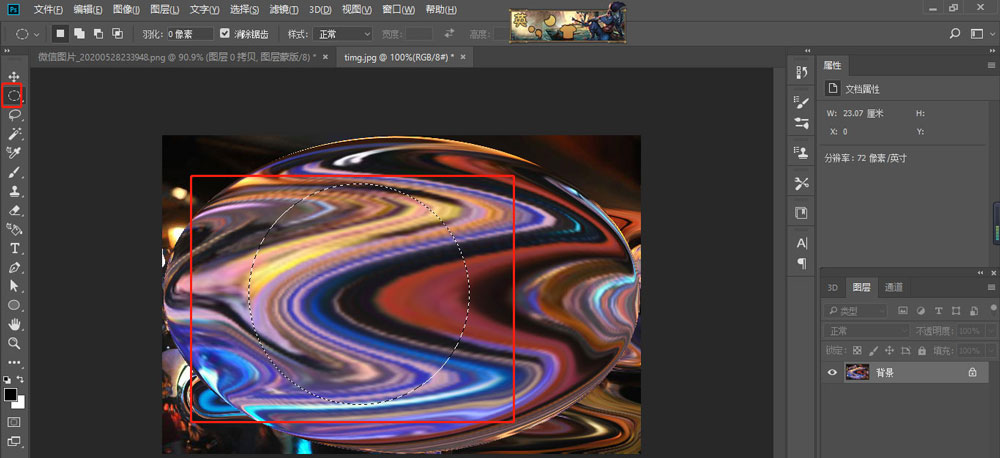Open the layer blend mode 正常 dropdown

pyautogui.click(x=866, y=331)
